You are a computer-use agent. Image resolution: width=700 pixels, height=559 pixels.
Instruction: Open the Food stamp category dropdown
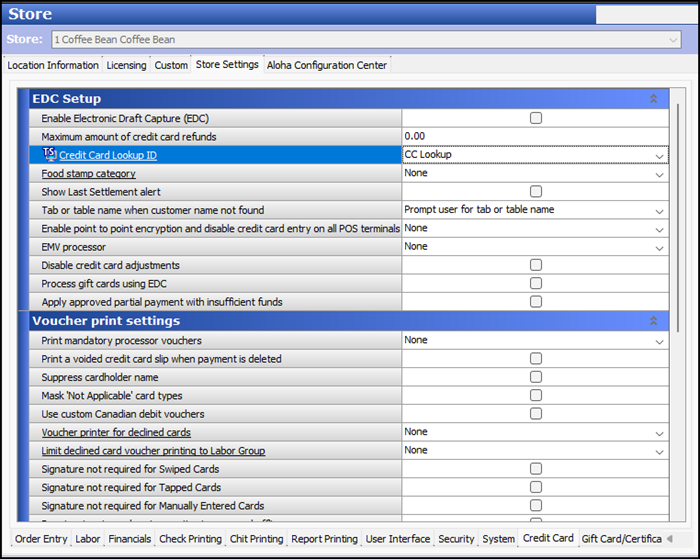pos(659,174)
